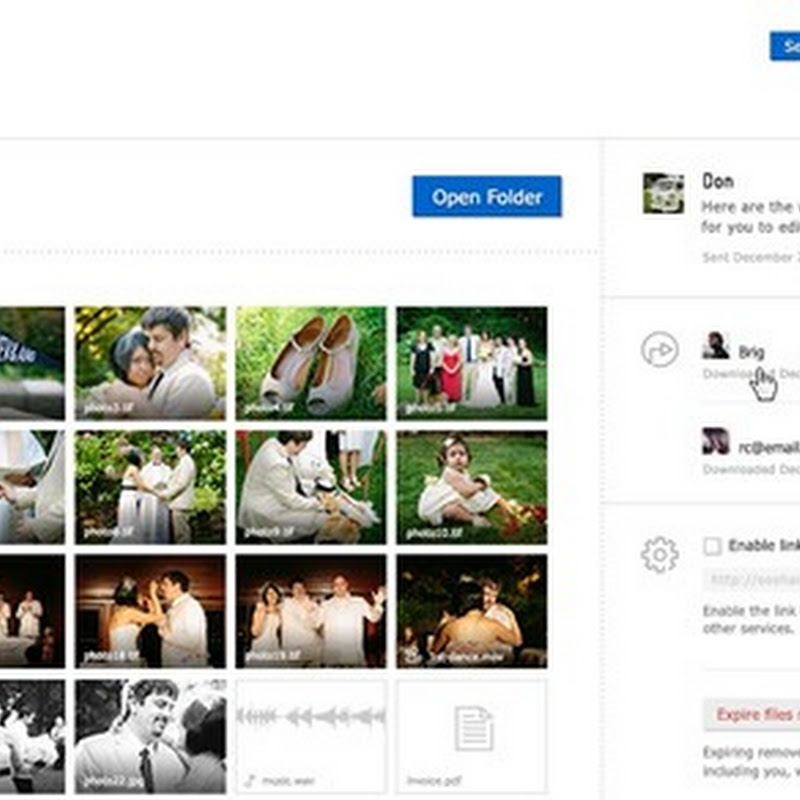Open the 1st-dance.mov video thumbnail
Image resolution: width=800 pixels, height=800 pixels.
coord(472,611)
